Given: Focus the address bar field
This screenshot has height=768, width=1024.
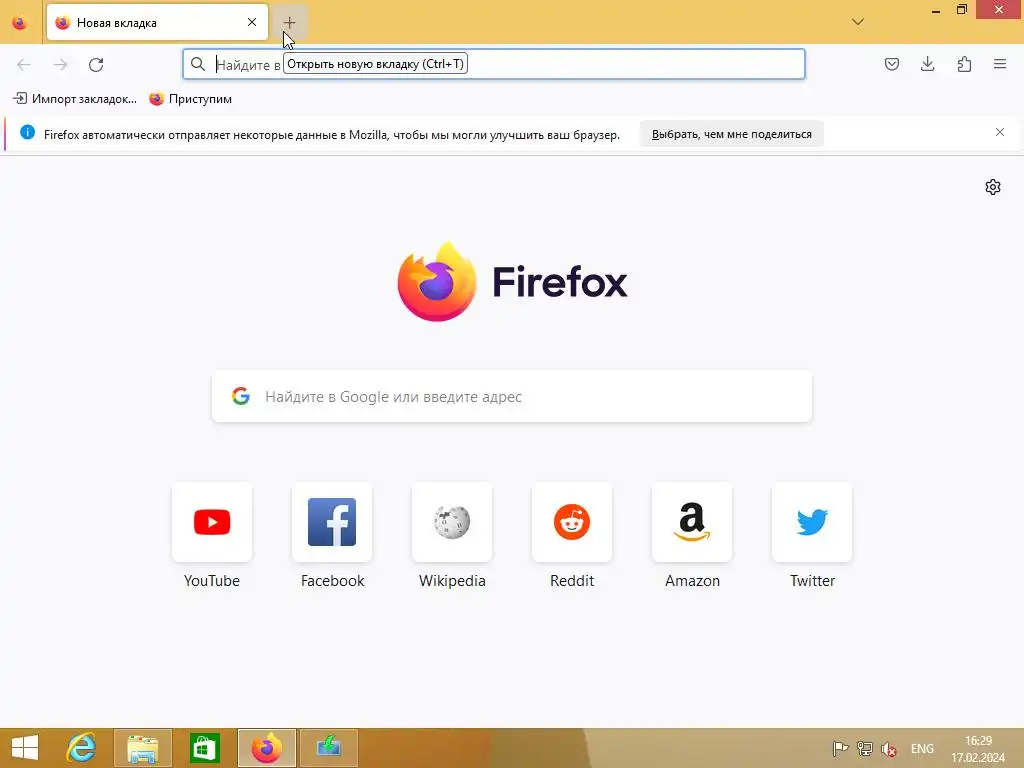Looking at the screenshot, I should click(x=494, y=64).
